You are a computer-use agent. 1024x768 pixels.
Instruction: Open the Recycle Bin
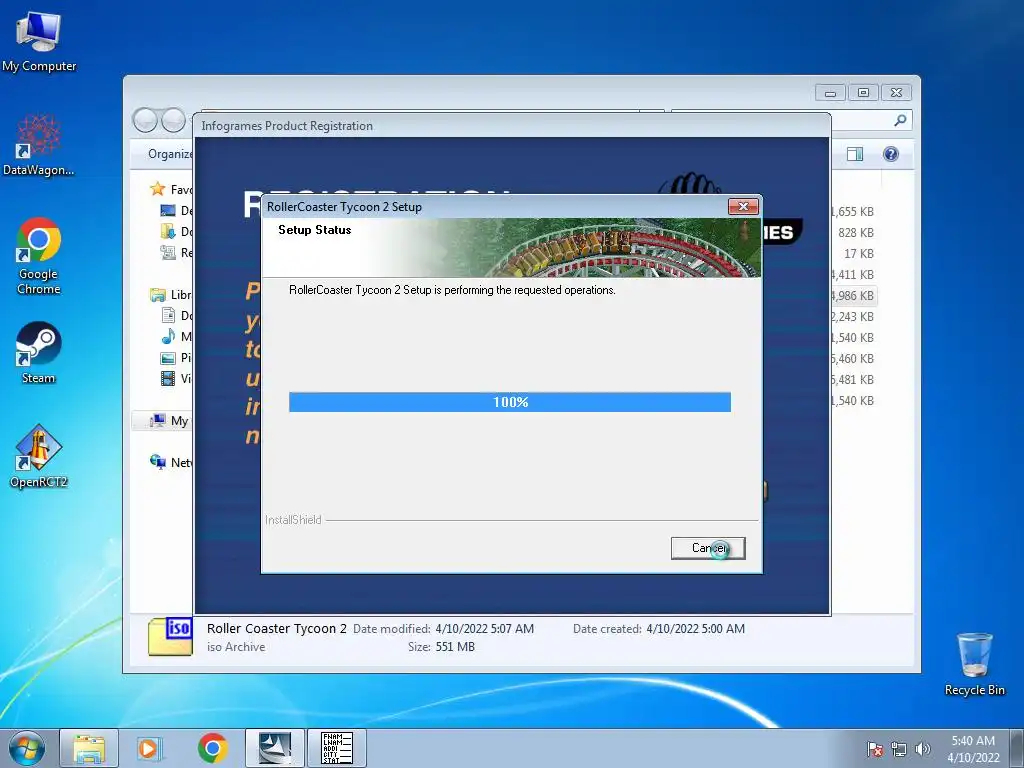(974, 664)
